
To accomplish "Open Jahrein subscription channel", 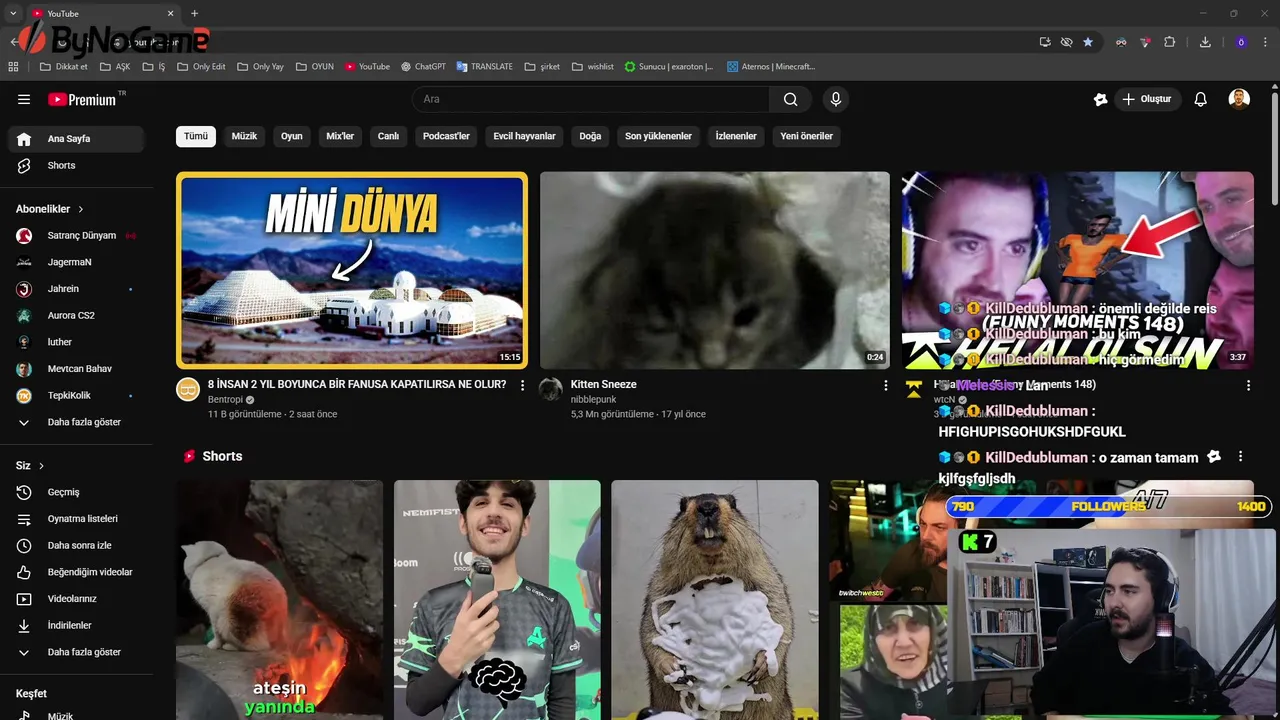I will [x=76, y=289].
